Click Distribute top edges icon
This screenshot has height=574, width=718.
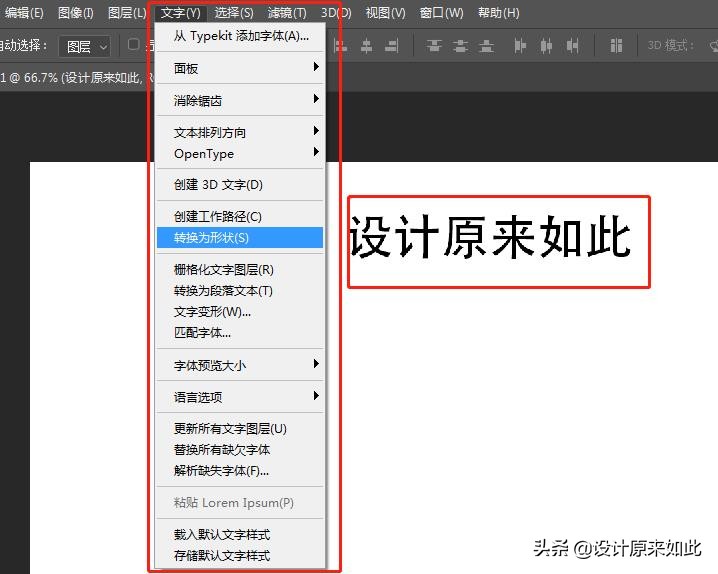pos(434,46)
